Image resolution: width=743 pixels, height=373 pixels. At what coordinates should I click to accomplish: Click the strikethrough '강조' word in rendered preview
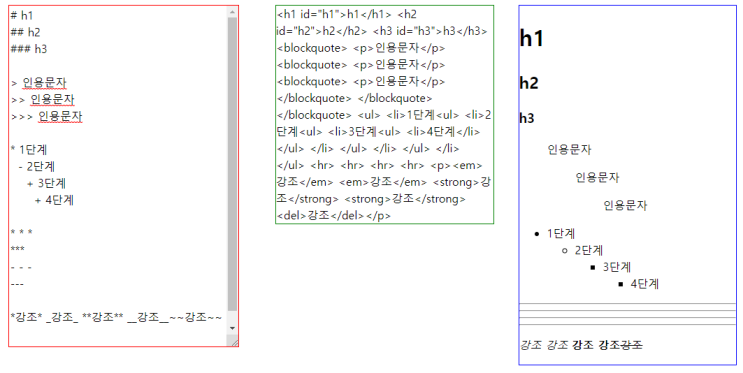point(632,345)
